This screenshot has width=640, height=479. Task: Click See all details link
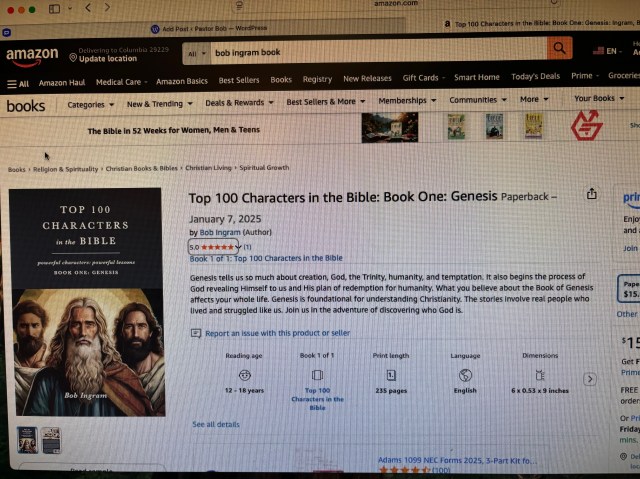tap(216, 424)
